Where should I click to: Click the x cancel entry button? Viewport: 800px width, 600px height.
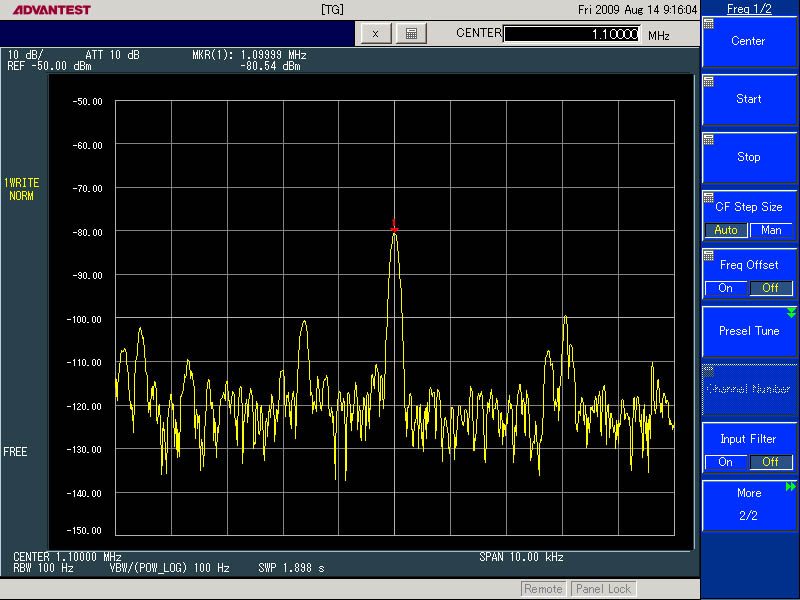[x=375, y=33]
